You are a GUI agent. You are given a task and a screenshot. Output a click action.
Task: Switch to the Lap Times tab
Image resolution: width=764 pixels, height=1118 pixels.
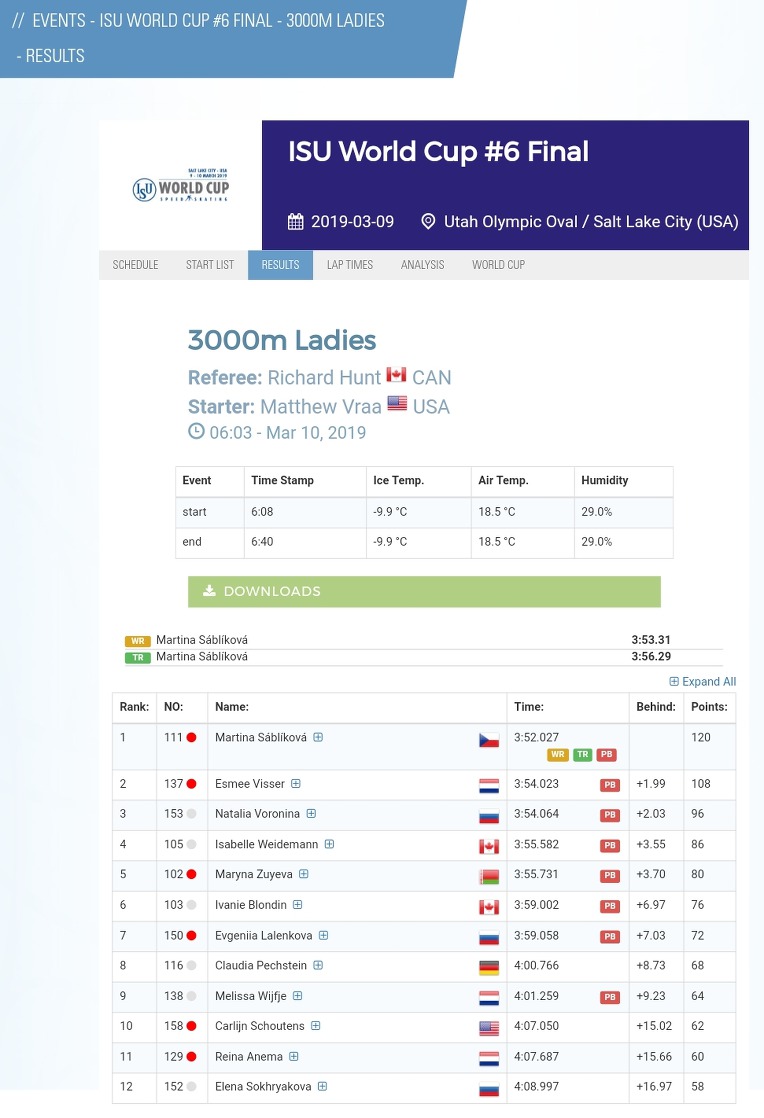[350, 265]
